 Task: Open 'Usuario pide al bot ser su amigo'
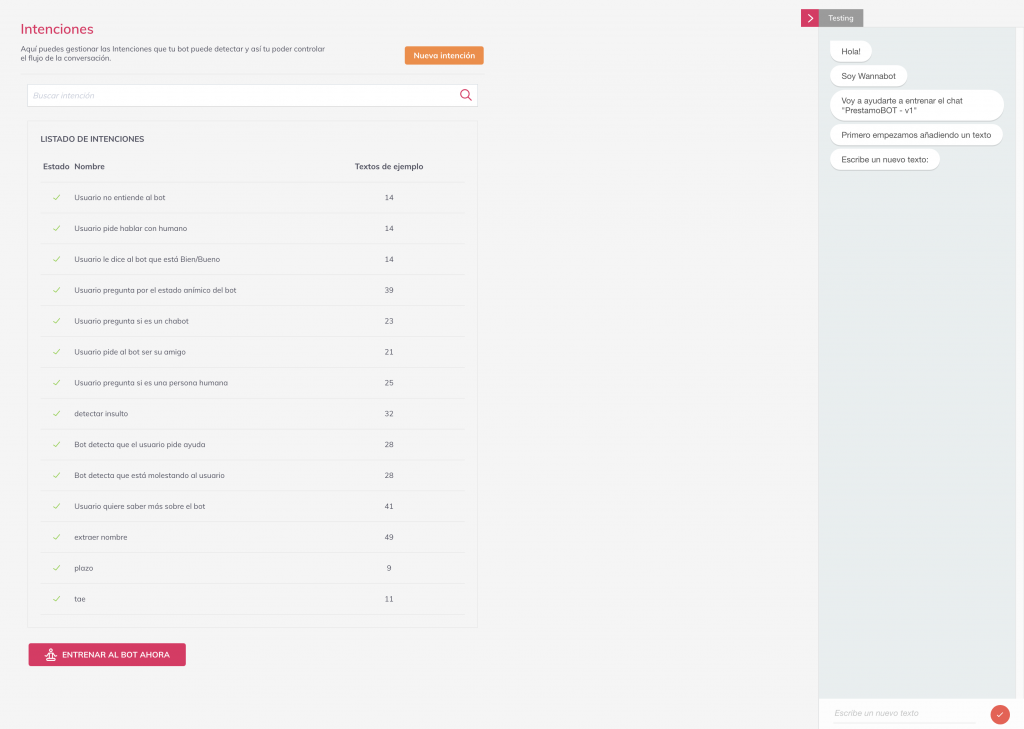130,352
